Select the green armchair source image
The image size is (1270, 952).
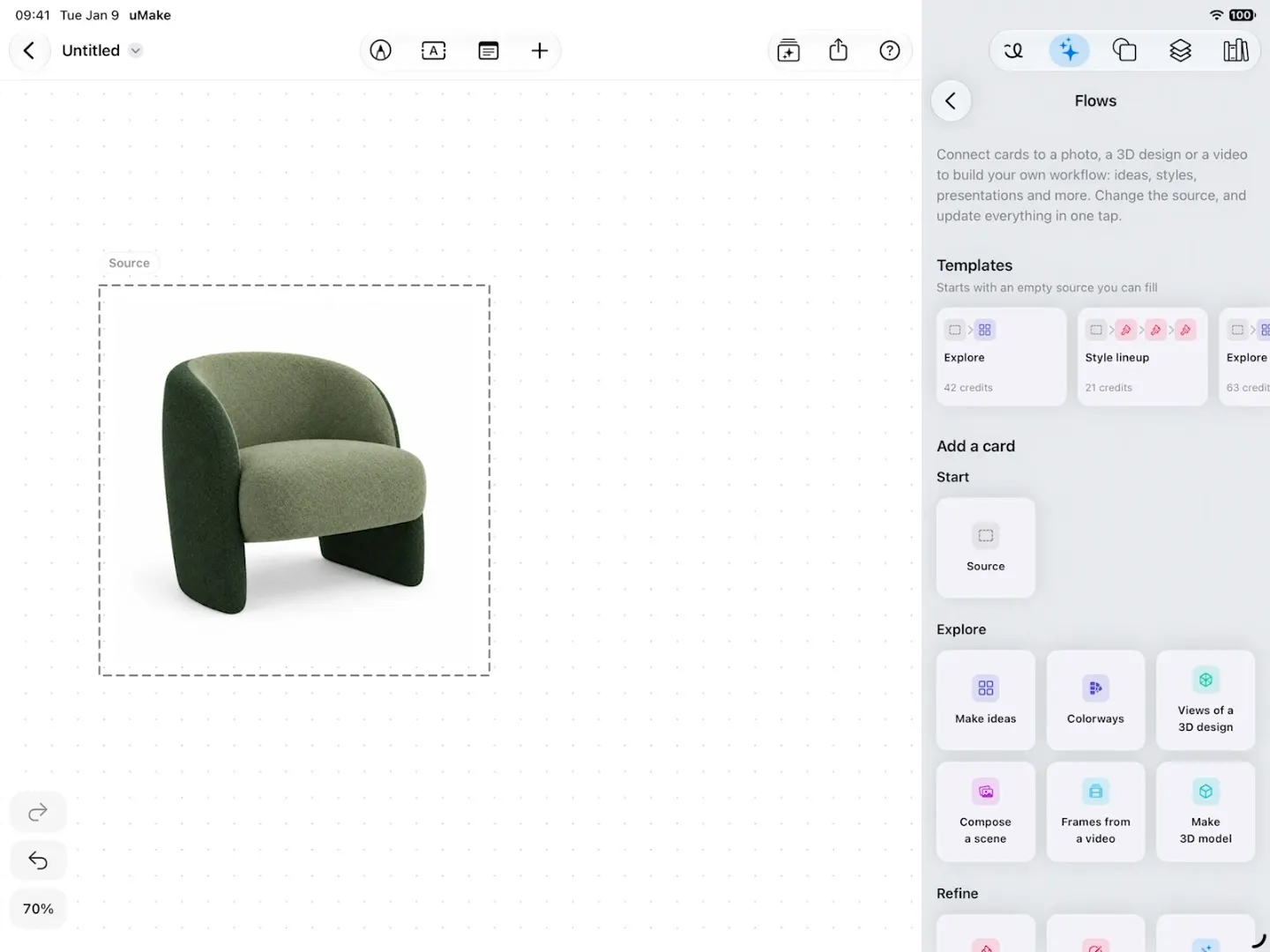294,480
